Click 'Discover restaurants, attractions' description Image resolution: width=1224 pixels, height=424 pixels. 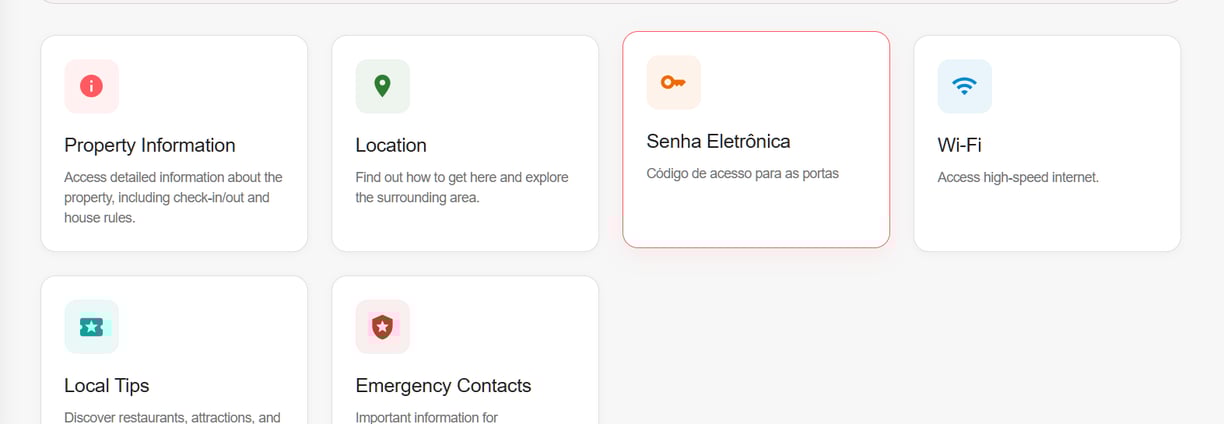click(x=172, y=417)
